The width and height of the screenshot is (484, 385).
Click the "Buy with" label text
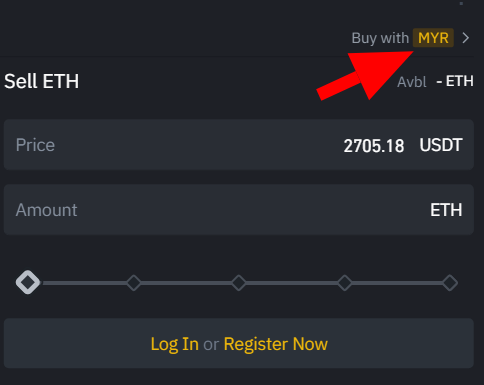pyautogui.click(x=380, y=38)
